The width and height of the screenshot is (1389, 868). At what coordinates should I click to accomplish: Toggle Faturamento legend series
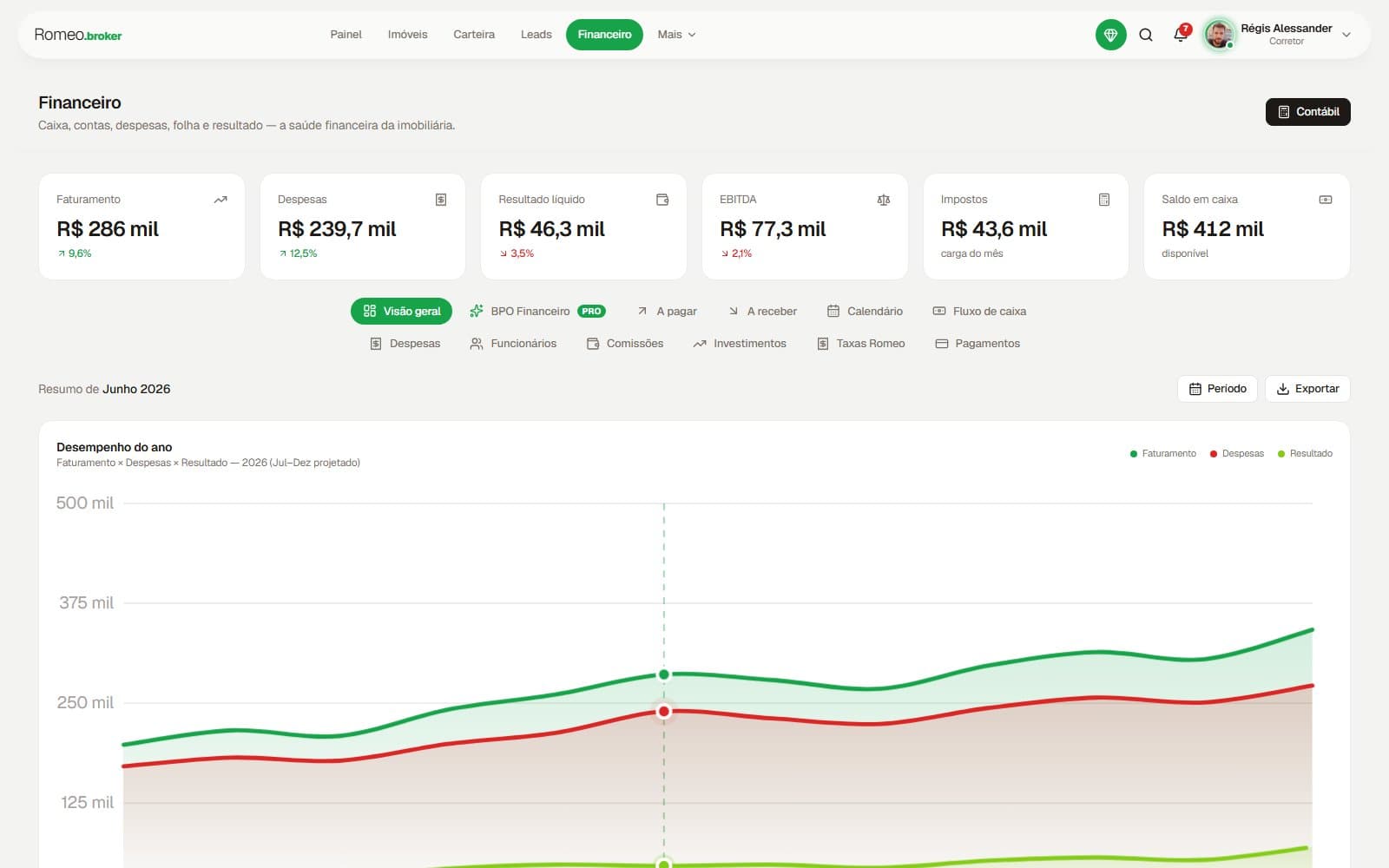1163,454
